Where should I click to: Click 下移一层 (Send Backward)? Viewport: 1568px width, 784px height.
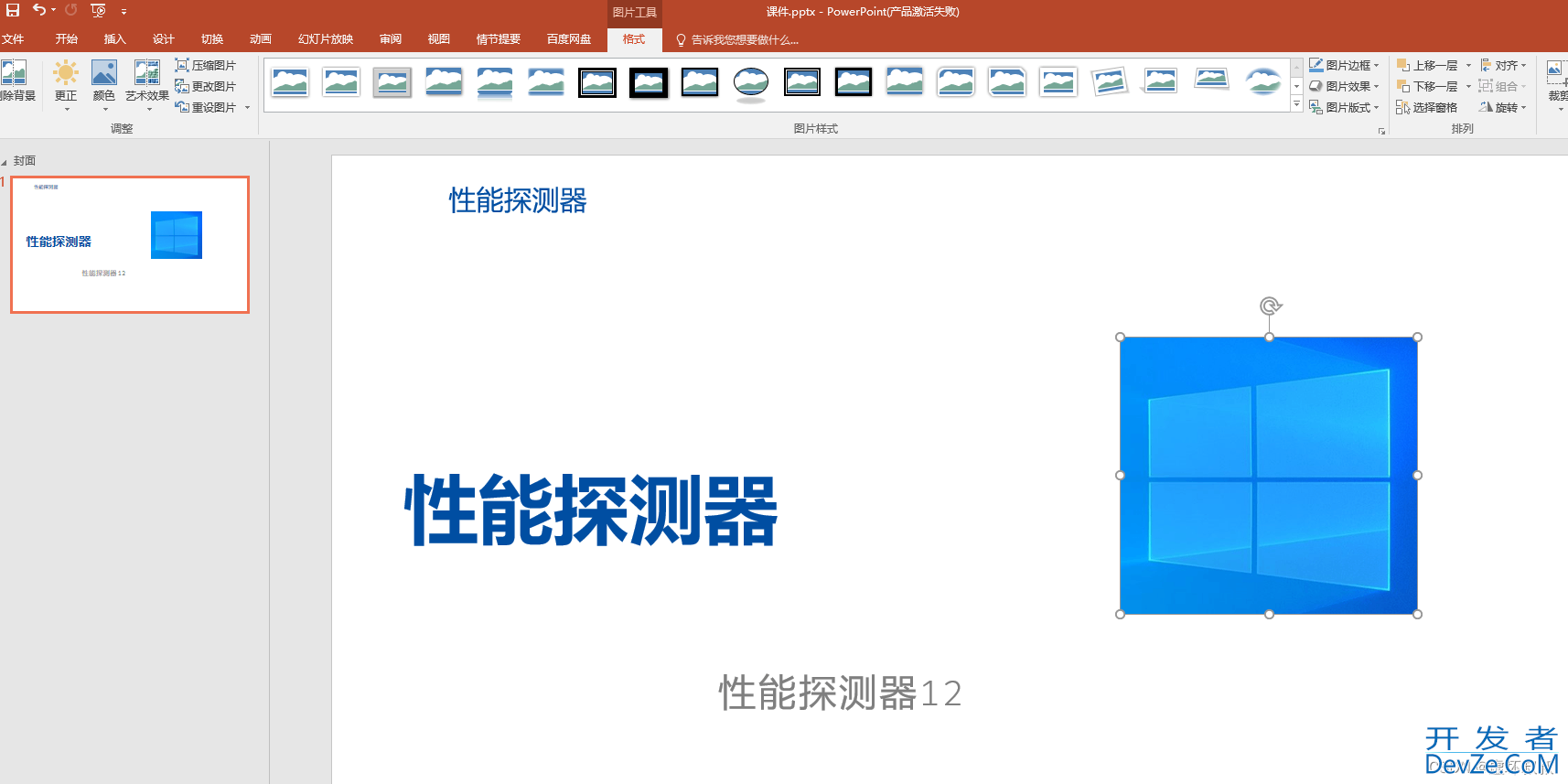[x=1427, y=86]
